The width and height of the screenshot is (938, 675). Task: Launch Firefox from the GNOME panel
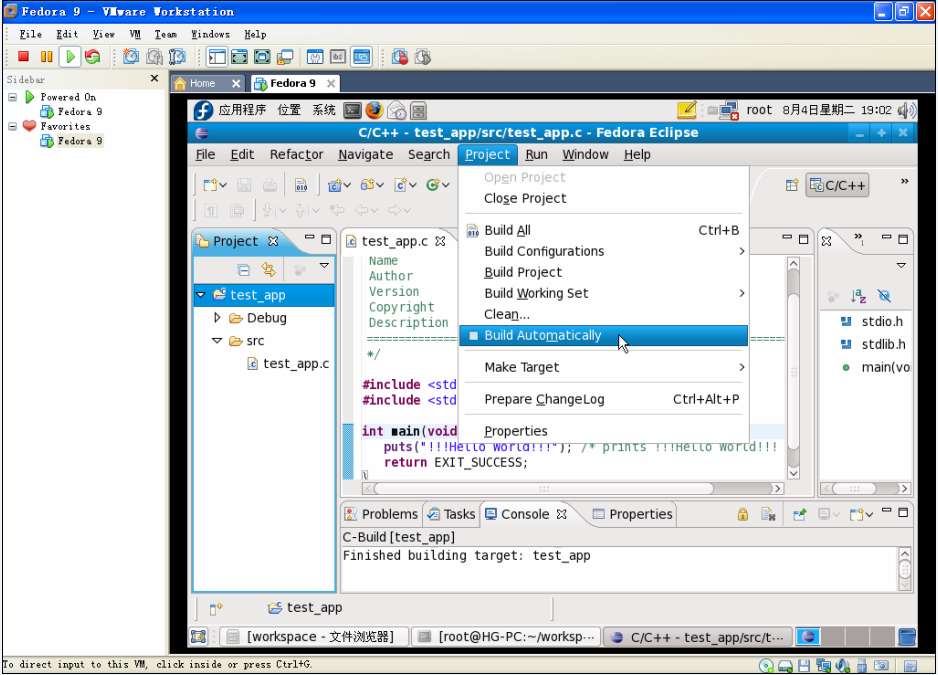pyautogui.click(x=374, y=110)
